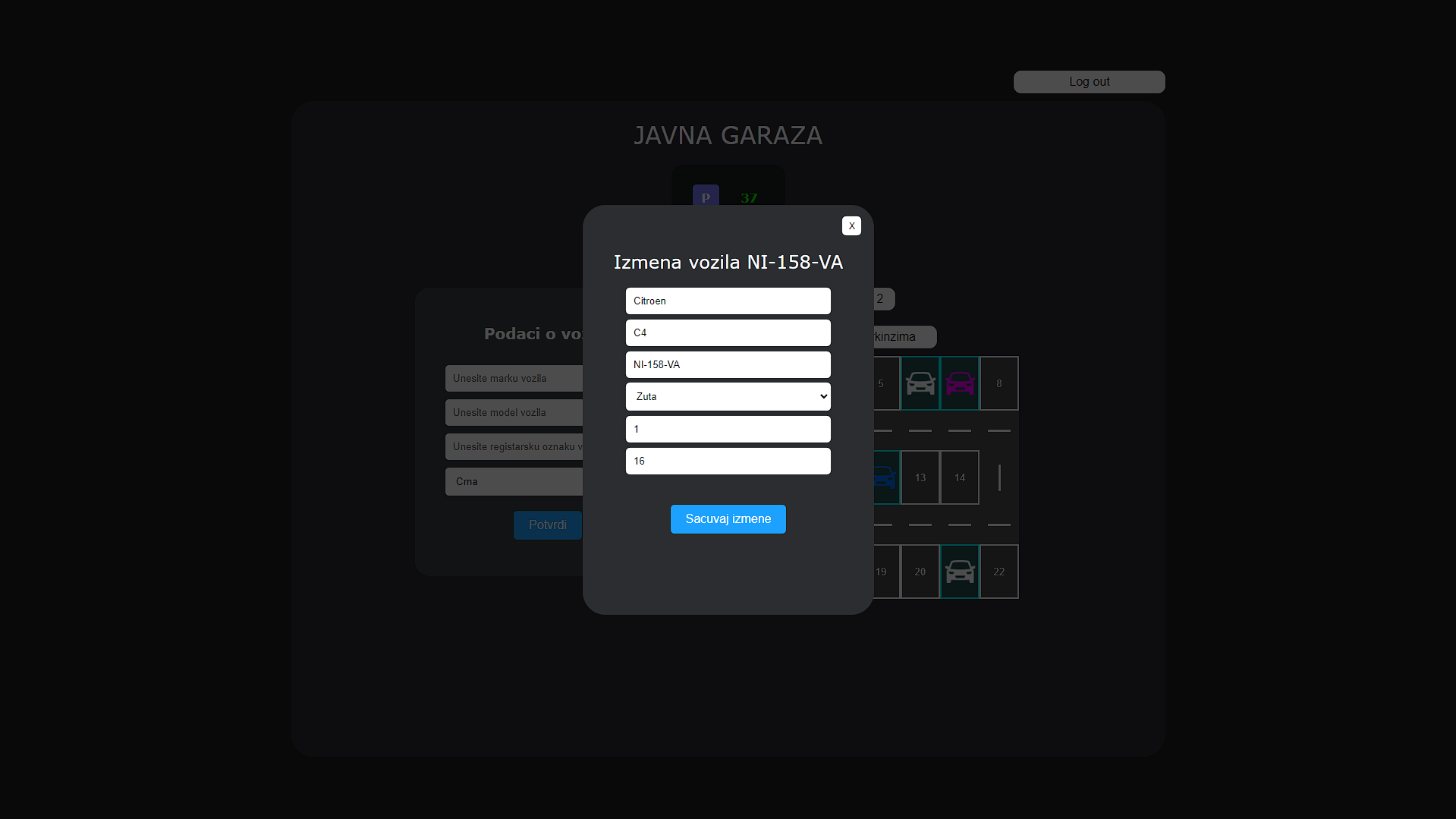Select parking spot 8
This screenshot has height=819, width=1456.
(x=999, y=383)
